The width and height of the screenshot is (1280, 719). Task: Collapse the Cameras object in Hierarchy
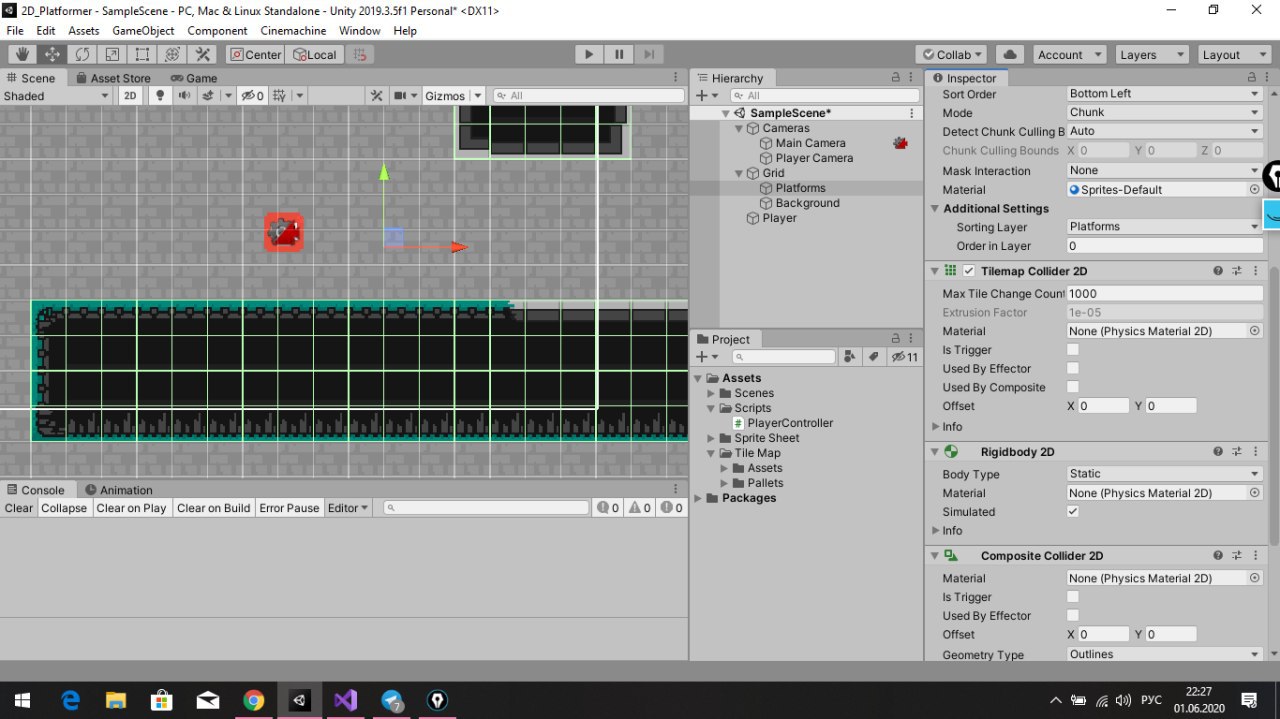(x=740, y=128)
